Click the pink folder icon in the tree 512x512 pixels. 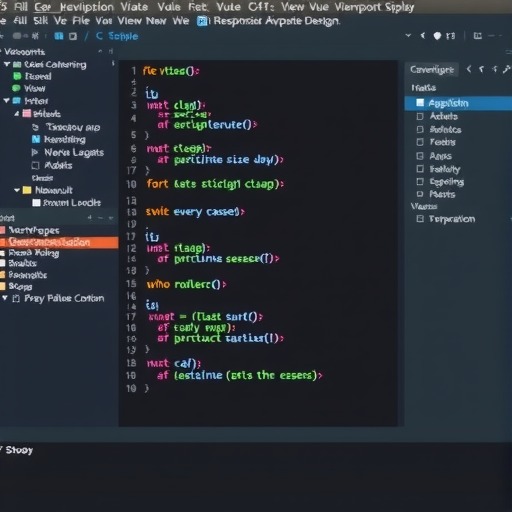click(x=27, y=114)
